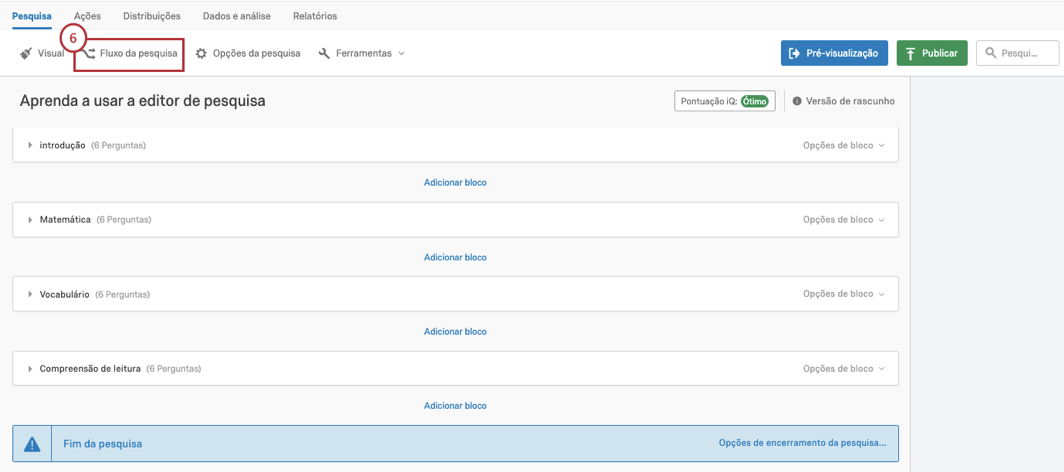Expand the introdução block triangle
The height and width of the screenshot is (472, 1064).
coord(30,145)
